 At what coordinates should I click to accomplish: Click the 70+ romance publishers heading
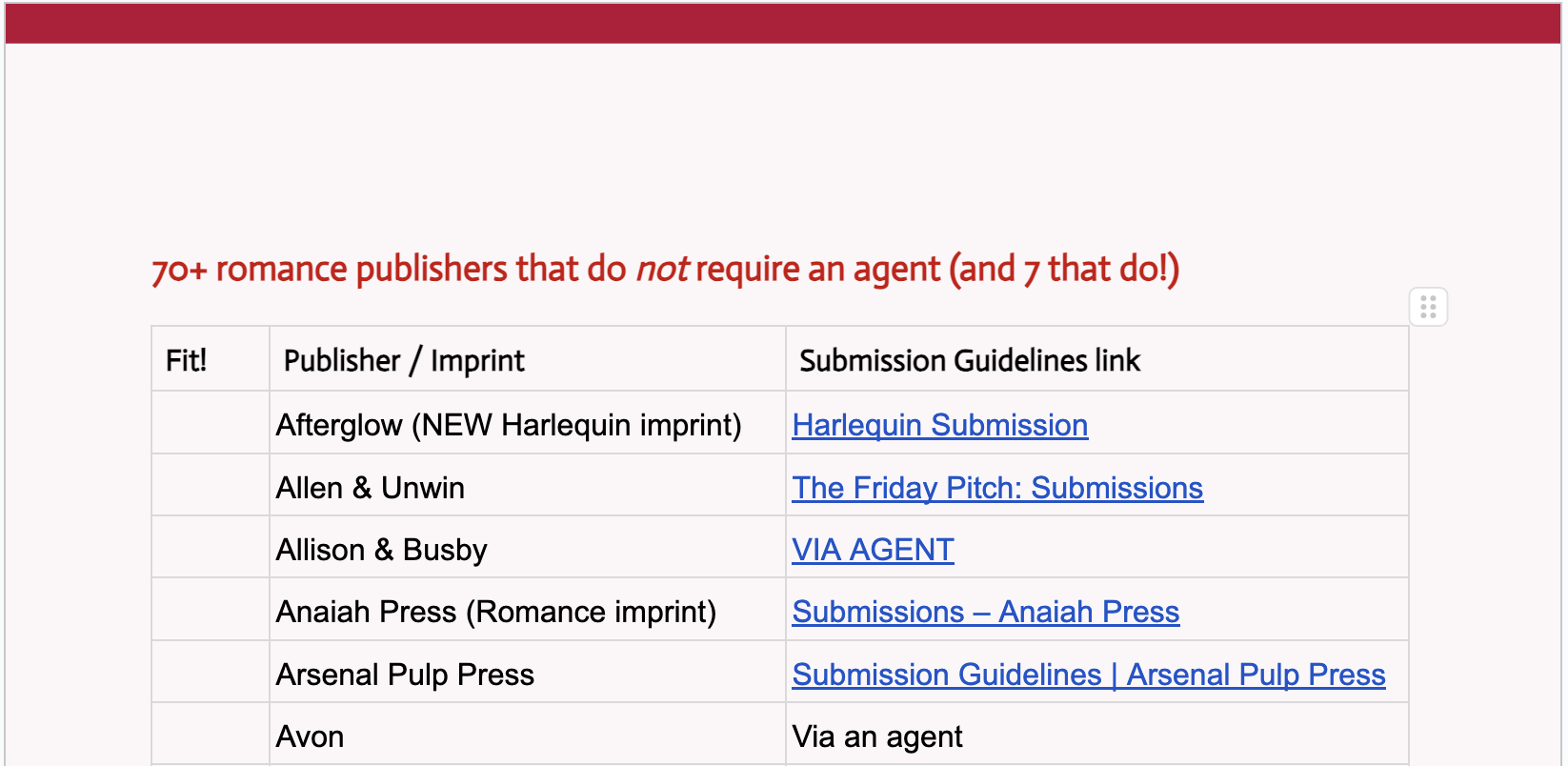(665, 269)
